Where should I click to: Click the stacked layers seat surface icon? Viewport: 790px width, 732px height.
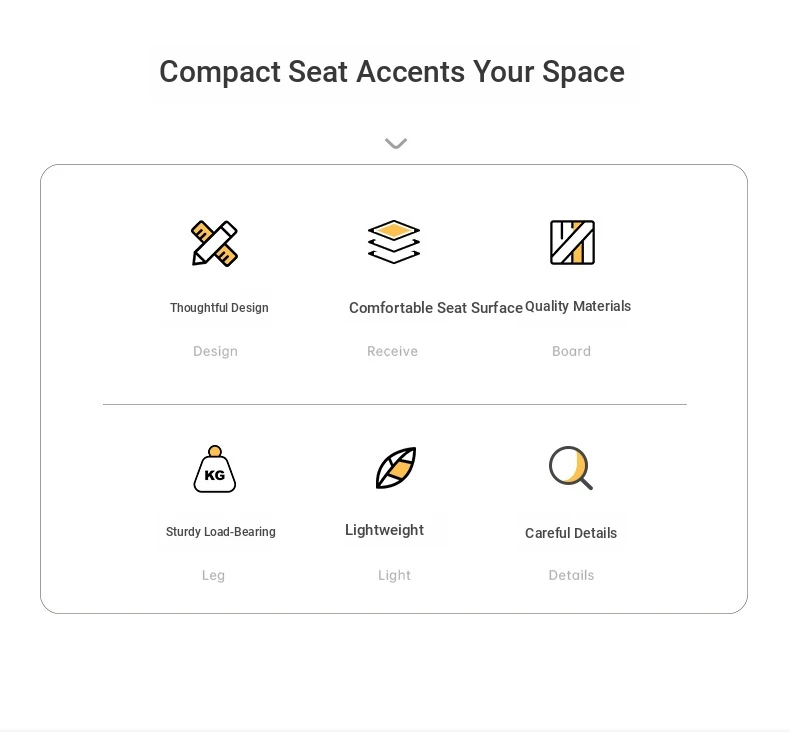(394, 242)
